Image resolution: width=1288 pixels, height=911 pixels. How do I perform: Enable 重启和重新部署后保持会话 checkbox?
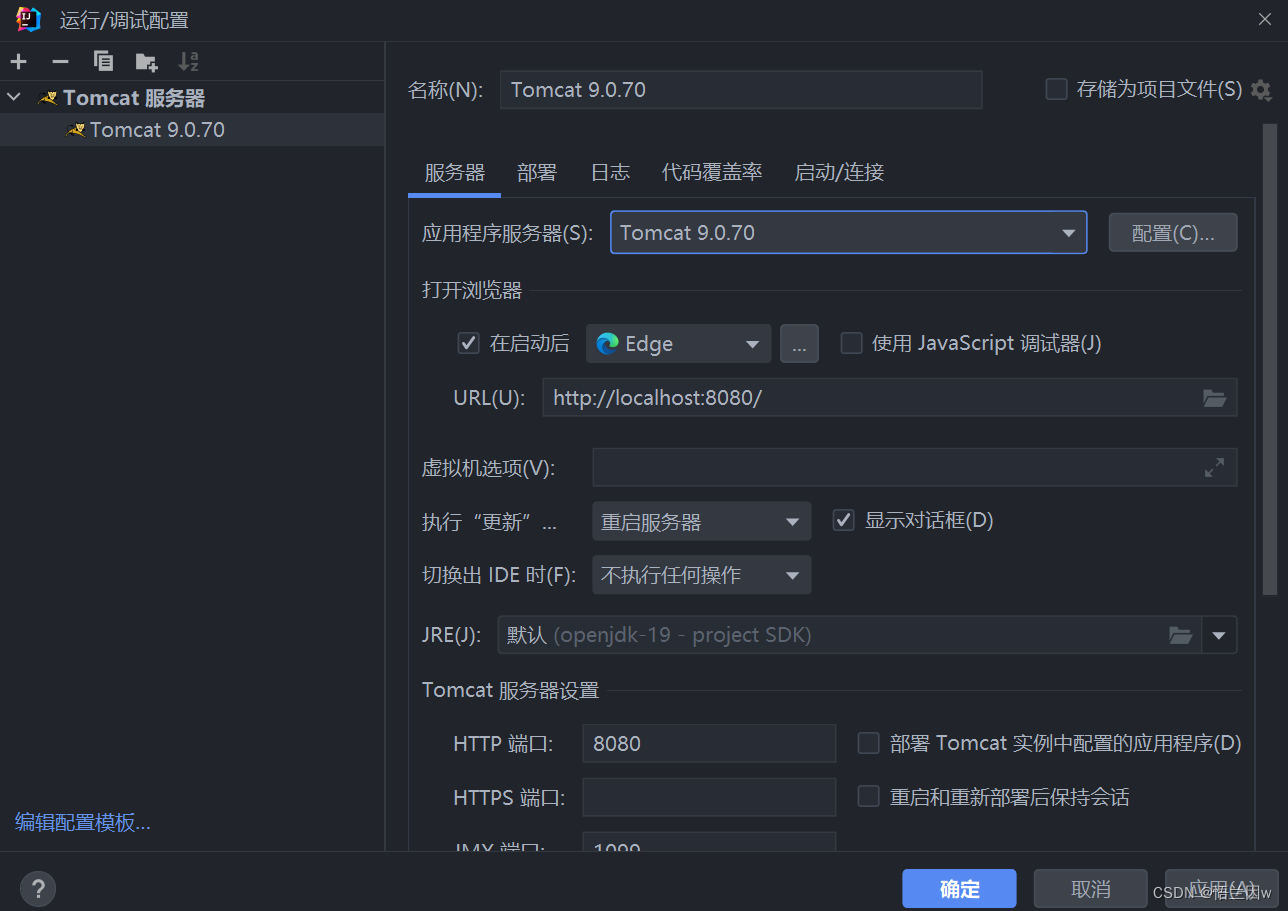869,797
